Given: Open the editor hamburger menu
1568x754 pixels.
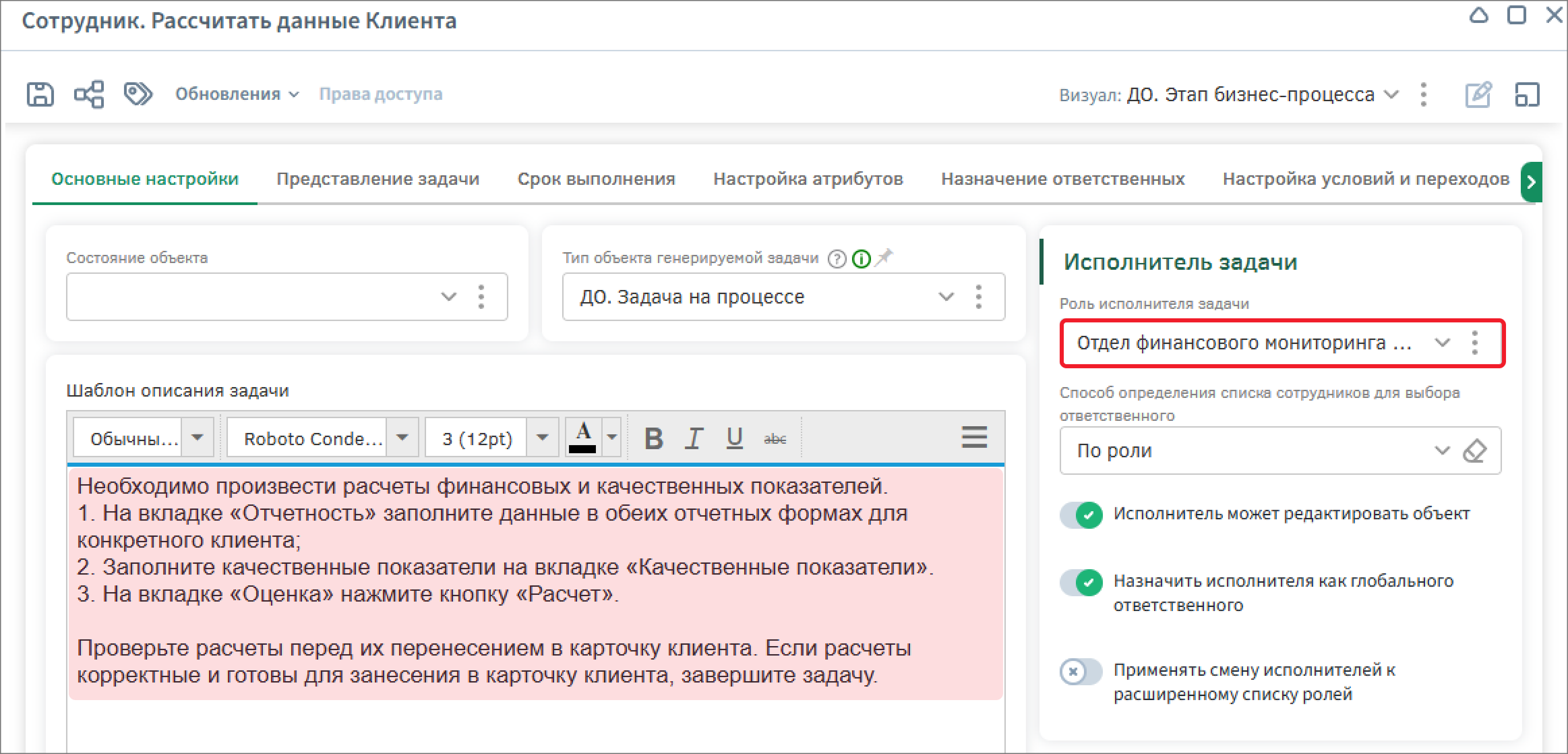Looking at the screenshot, I should 974,437.
